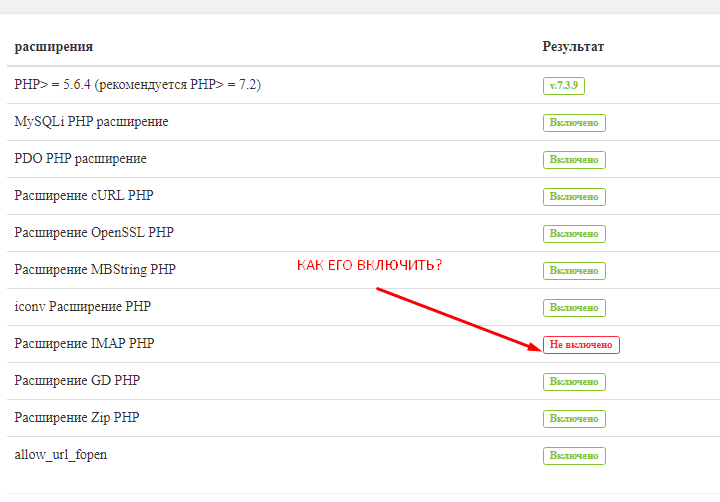Click the MySQLi 'Включено' status badge
The height and width of the screenshot is (502, 720).
(x=574, y=123)
